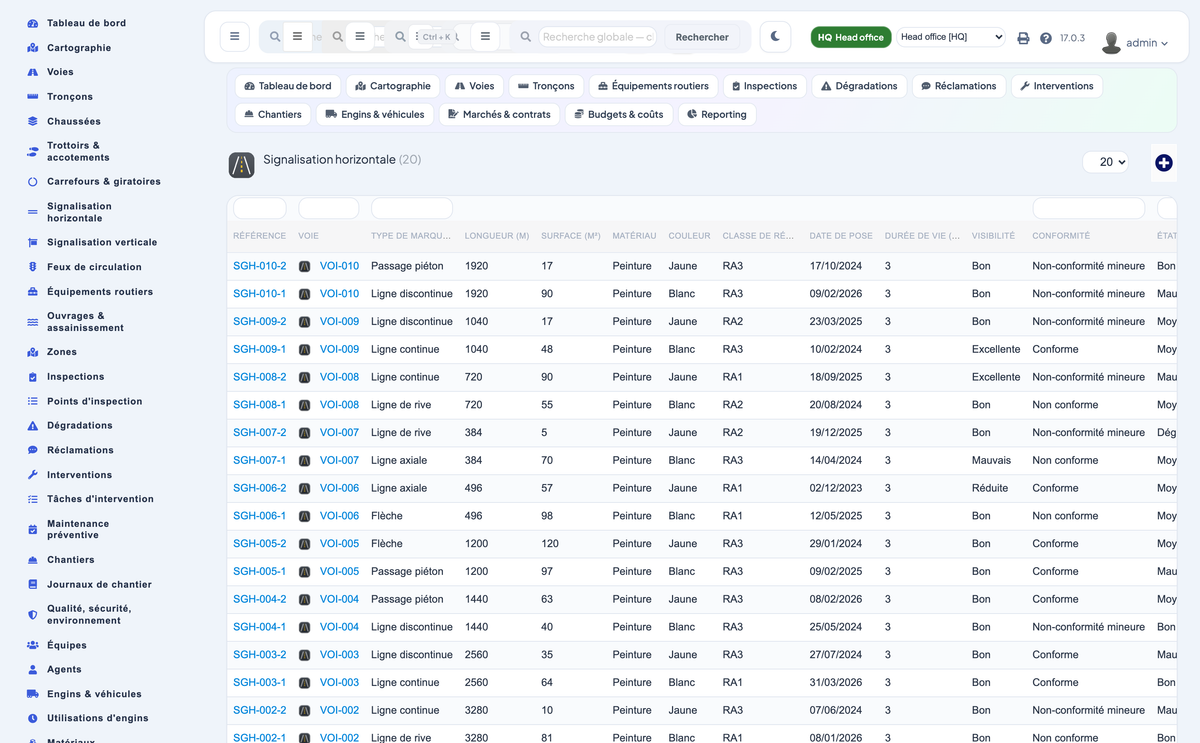Open Points d'inspection in the sidebar
1200x743 pixels.
click(95, 401)
